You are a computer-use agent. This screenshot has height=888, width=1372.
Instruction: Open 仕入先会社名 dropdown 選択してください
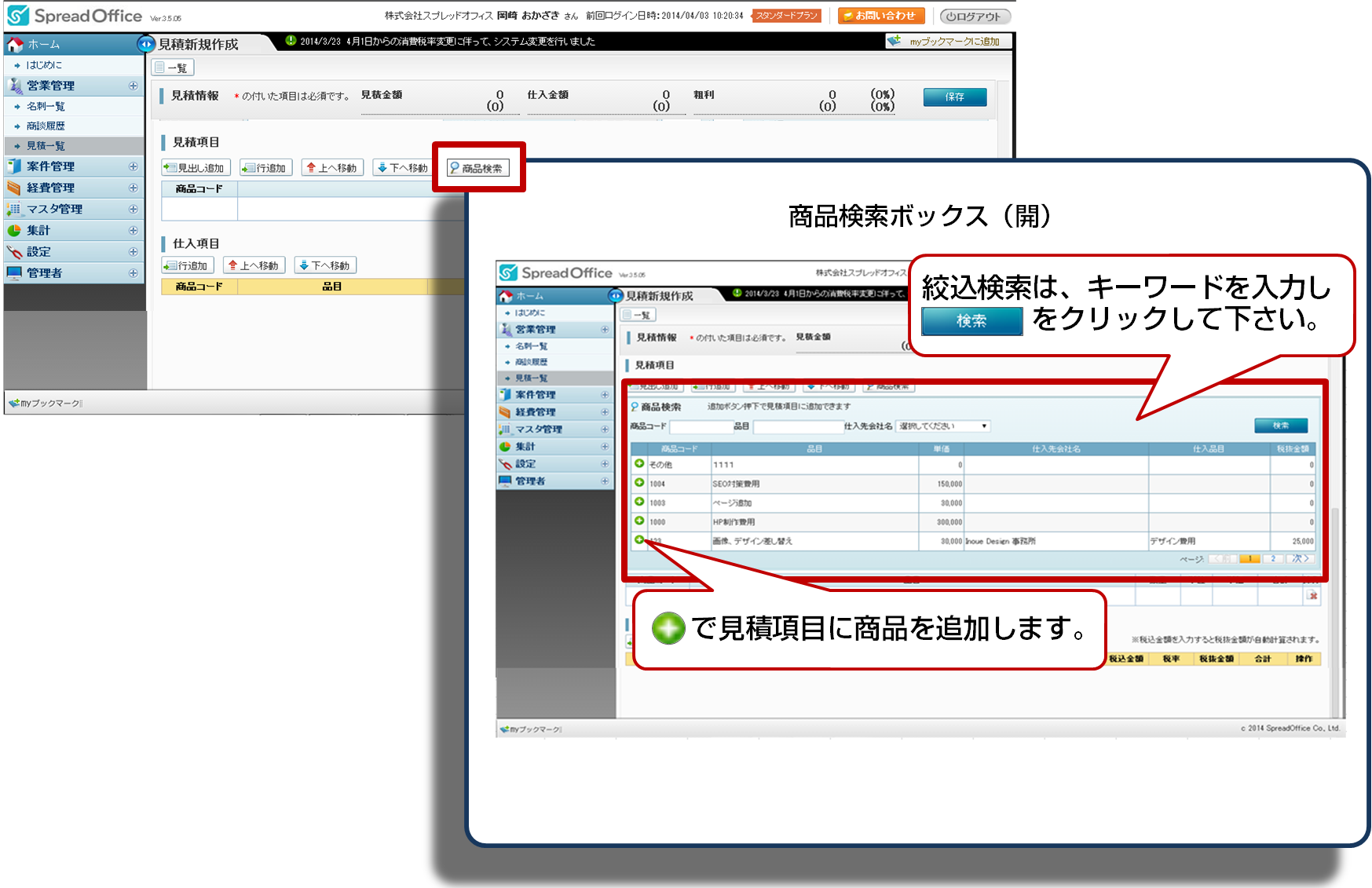(943, 426)
